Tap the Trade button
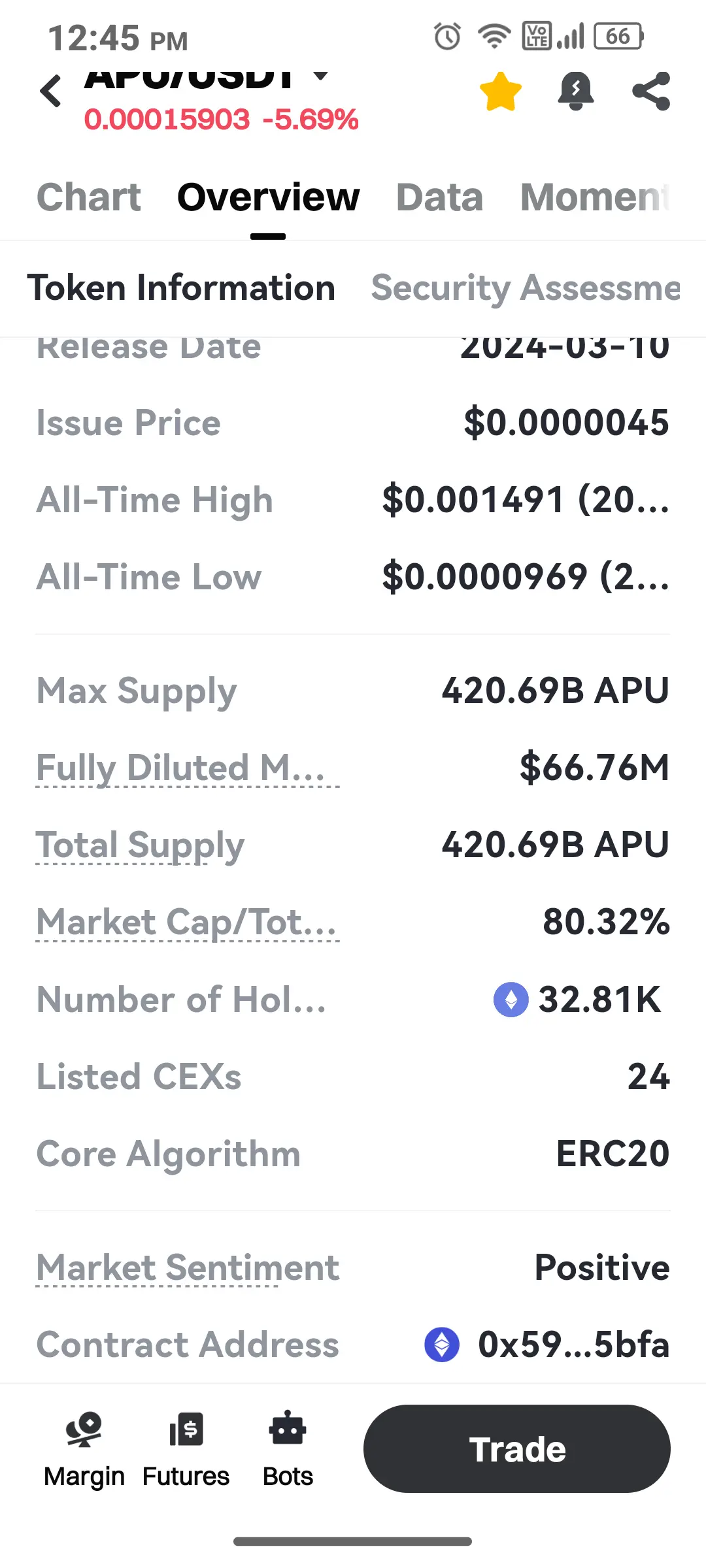 517,1448
